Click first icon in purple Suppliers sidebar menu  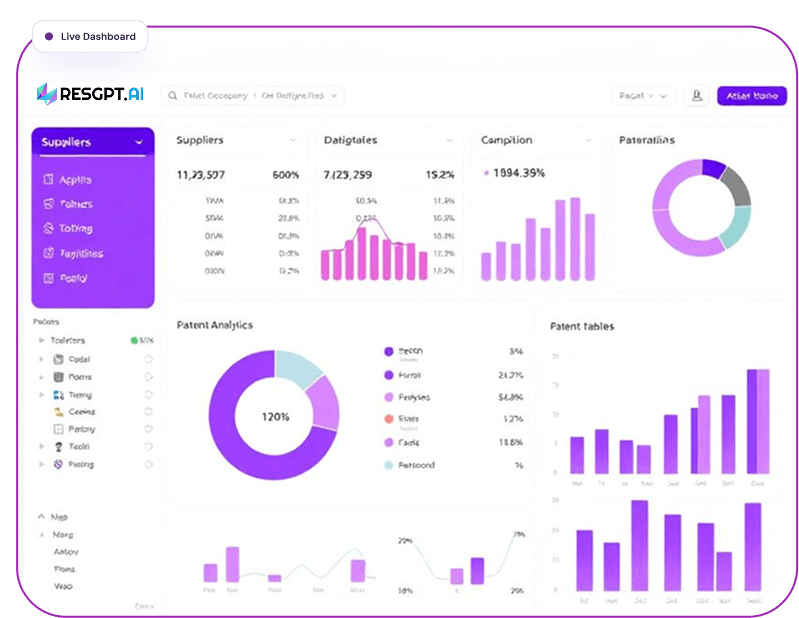47,180
